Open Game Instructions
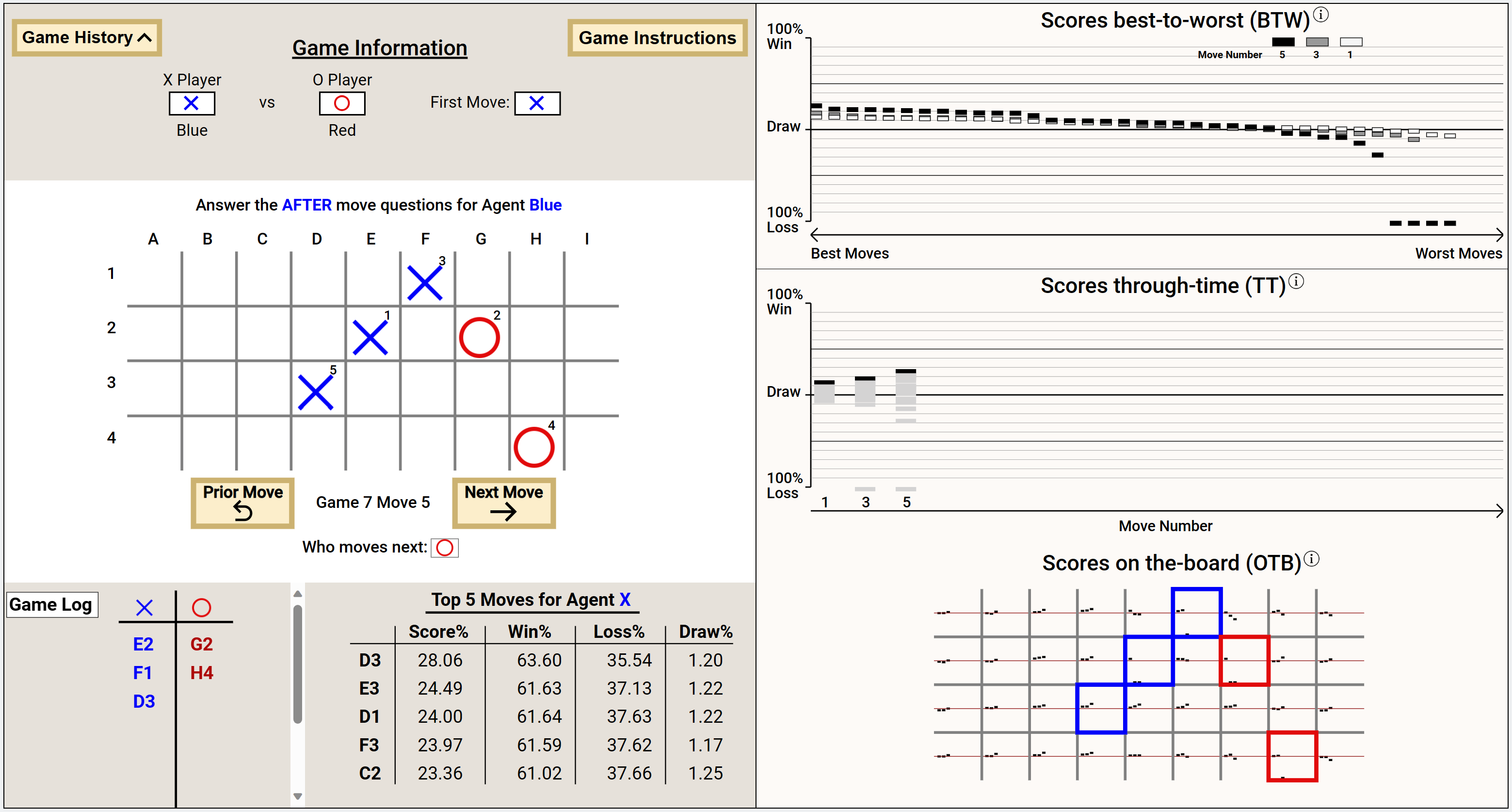Screen dimensions: 1512x812 coord(657,37)
